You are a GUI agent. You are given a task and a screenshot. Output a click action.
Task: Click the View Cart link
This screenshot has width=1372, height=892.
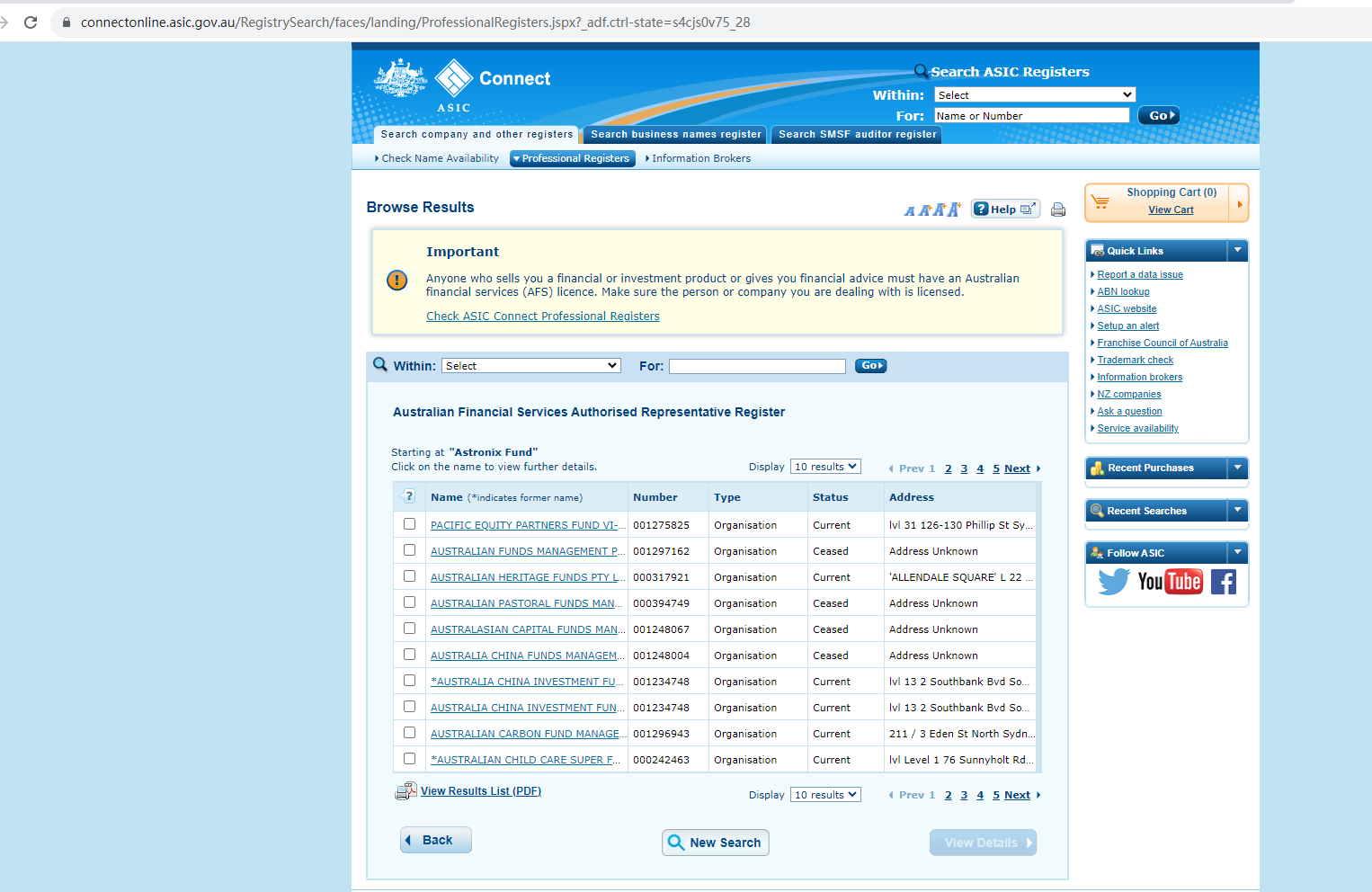coord(1171,210)
